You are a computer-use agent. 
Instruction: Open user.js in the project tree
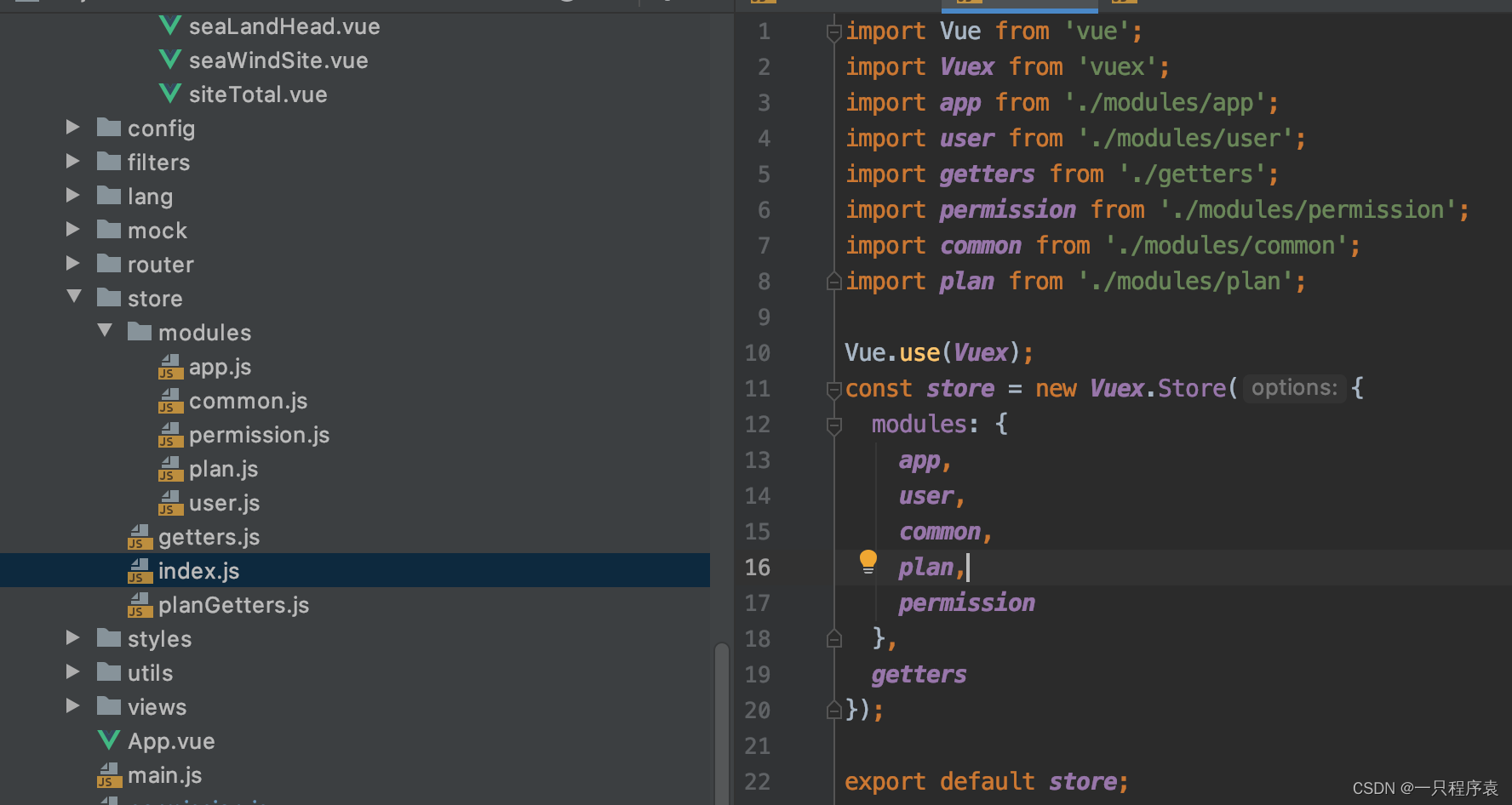[224, 503]
